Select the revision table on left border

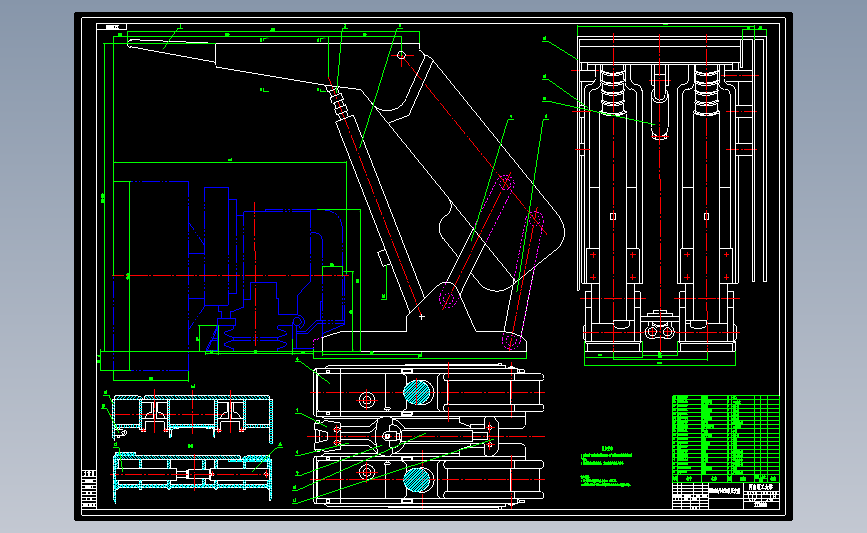click(89, 489)
